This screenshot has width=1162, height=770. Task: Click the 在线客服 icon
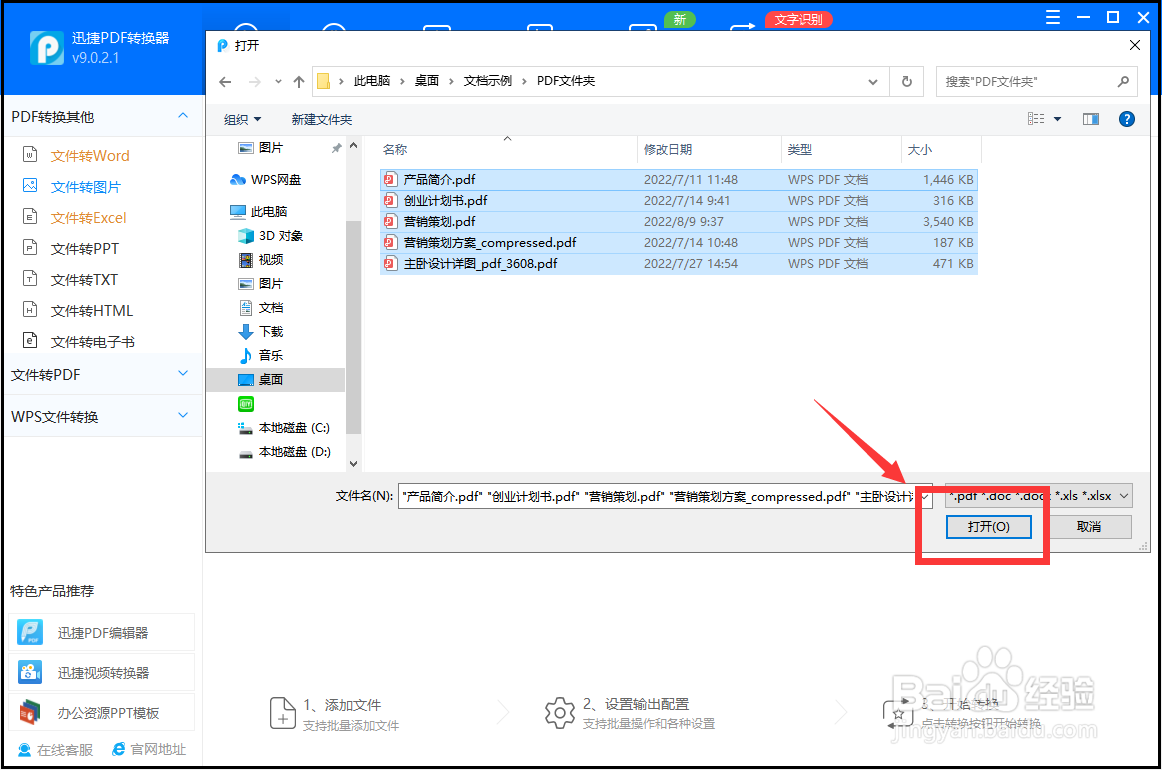pos(24,750)
